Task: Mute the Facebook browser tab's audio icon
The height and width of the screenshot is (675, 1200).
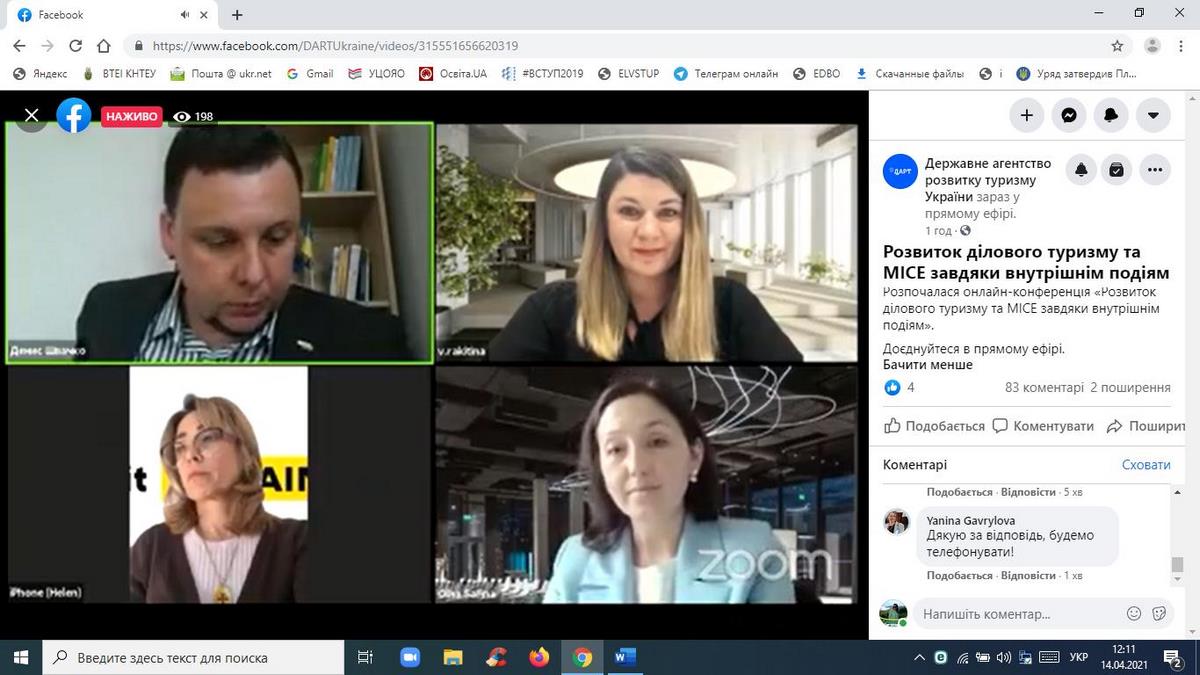Action: point(185,15)
